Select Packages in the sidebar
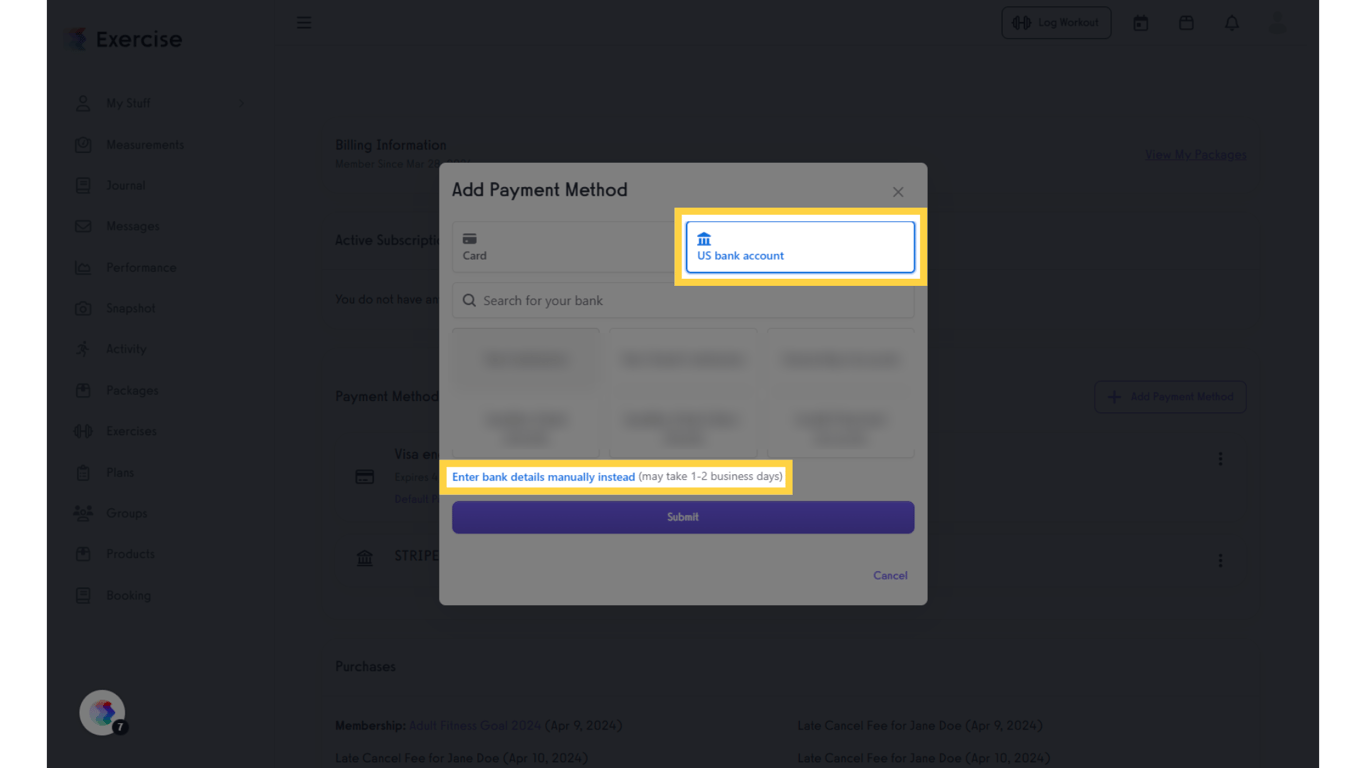This screenshot has width=1366, height=768. point(82,390)
